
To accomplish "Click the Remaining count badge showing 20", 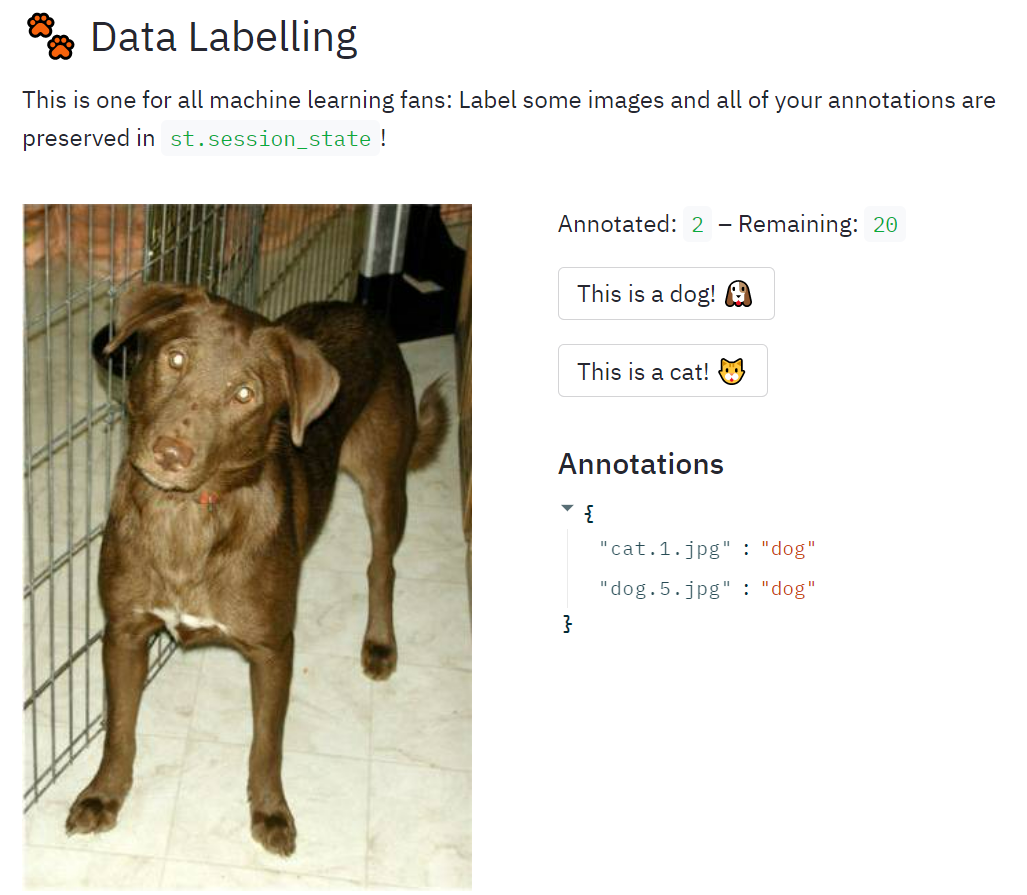I will point(884,225).
